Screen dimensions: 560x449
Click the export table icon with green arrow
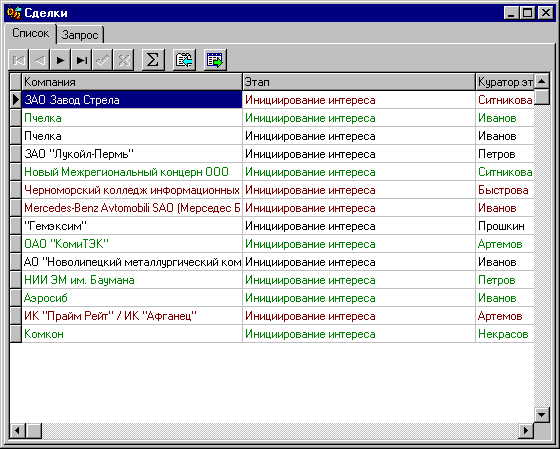click(x=215, y=60)
